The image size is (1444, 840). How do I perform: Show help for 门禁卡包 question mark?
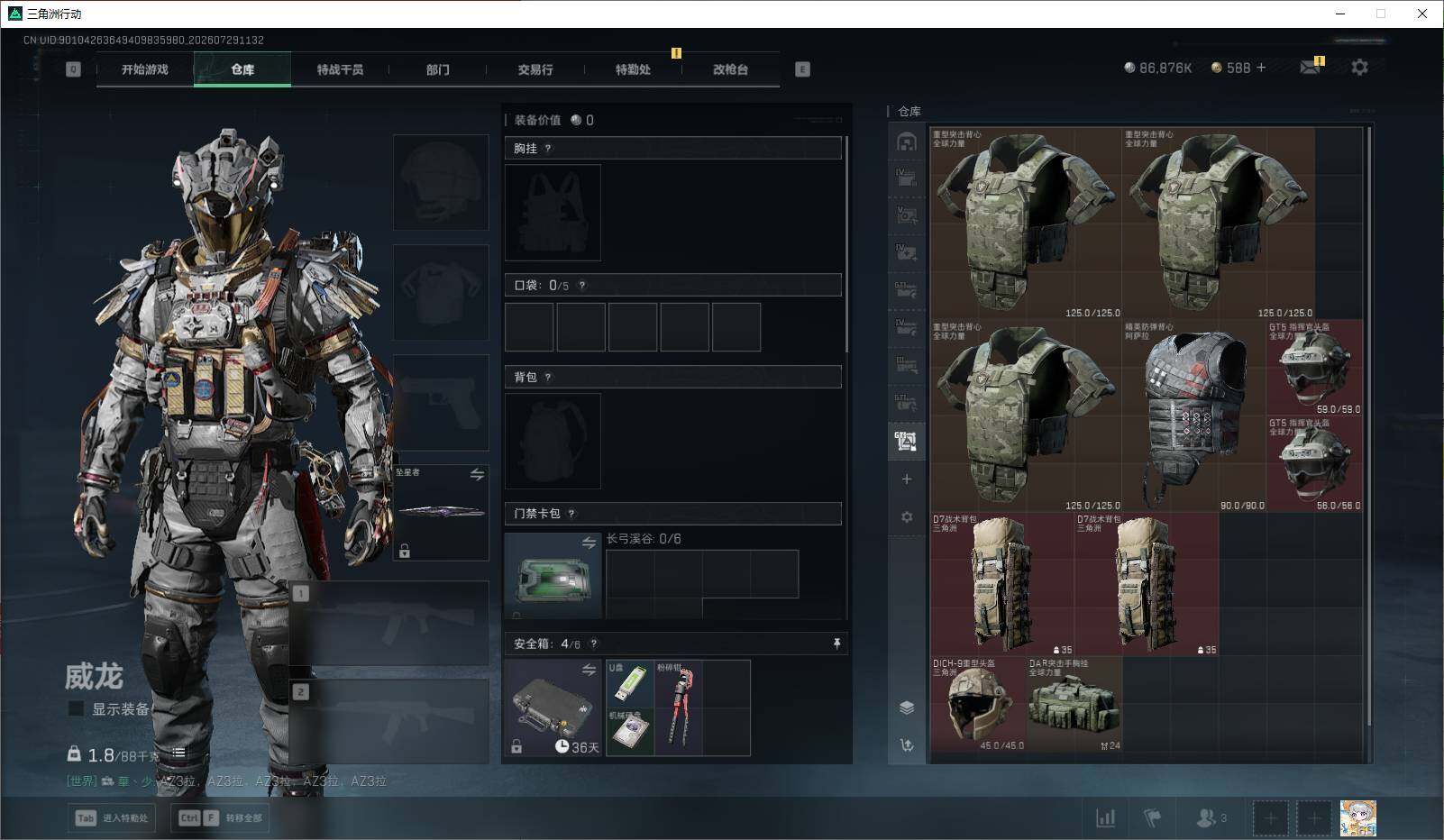point(571,514)
